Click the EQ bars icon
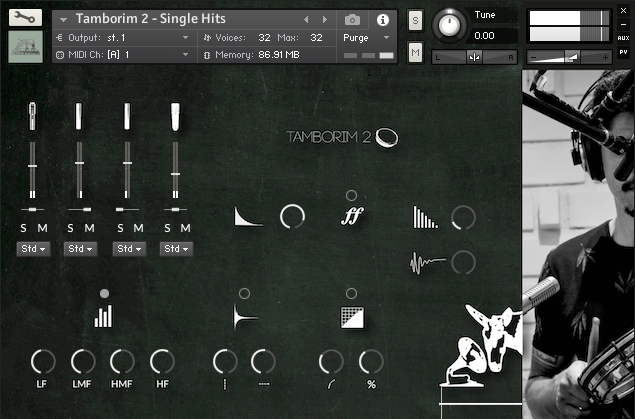 point(104,316)
